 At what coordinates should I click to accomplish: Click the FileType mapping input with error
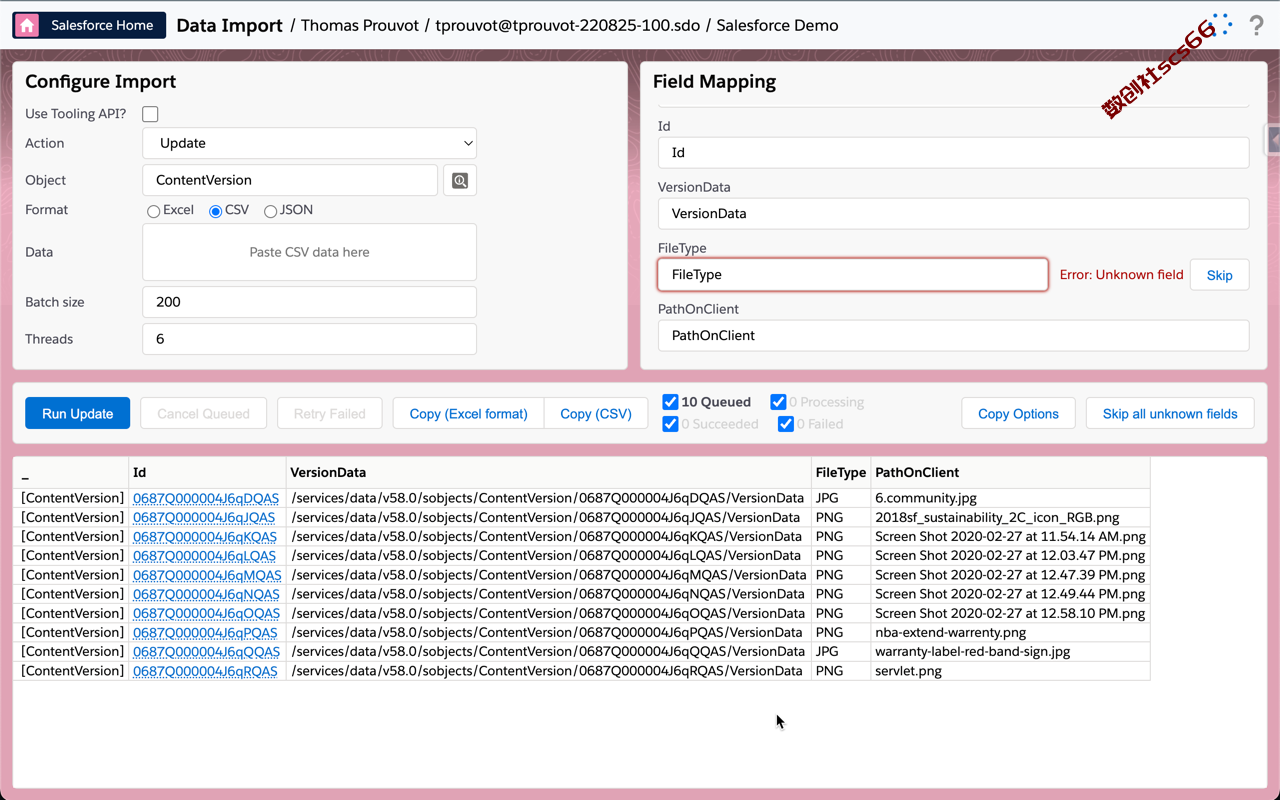pos(853,274)
